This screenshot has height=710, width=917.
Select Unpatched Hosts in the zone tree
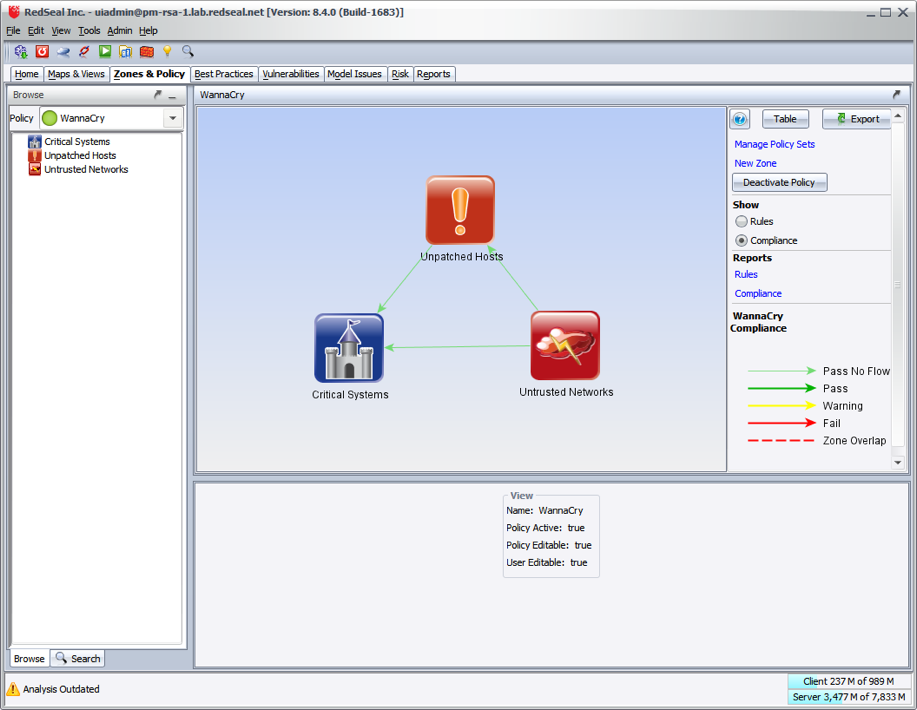coord(80,156)
